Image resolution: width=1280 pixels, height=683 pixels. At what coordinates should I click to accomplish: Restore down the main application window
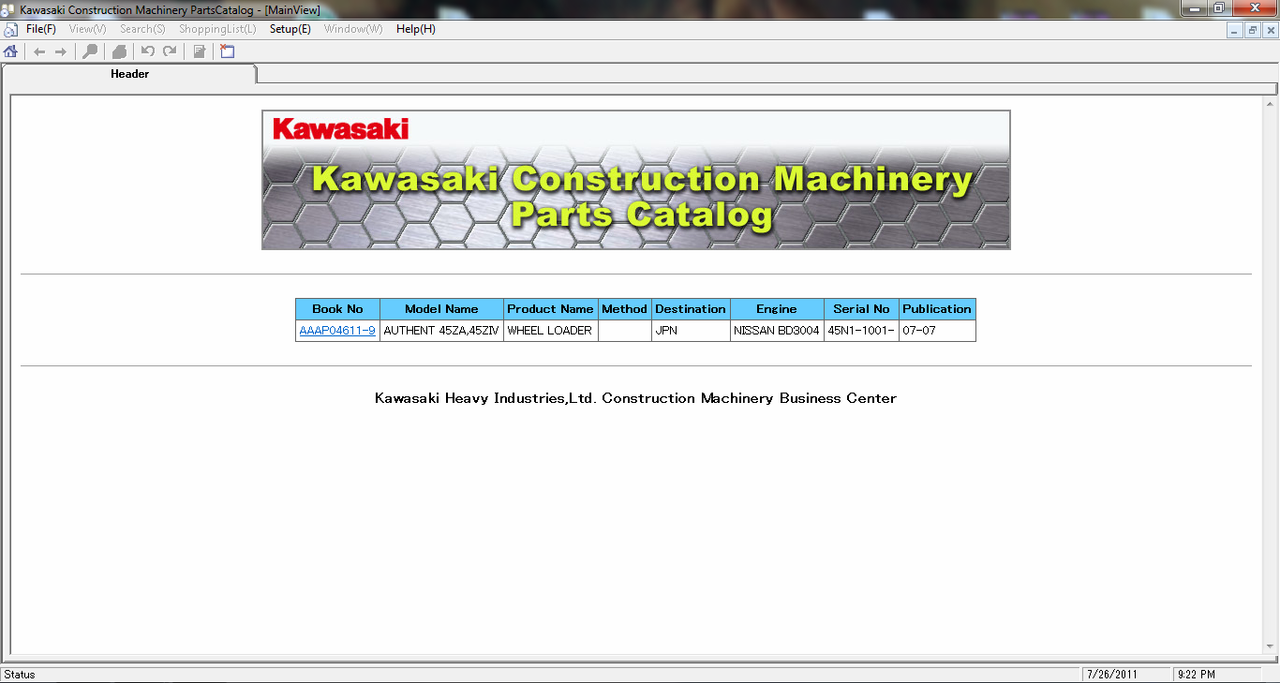[x=1219, y=8]
